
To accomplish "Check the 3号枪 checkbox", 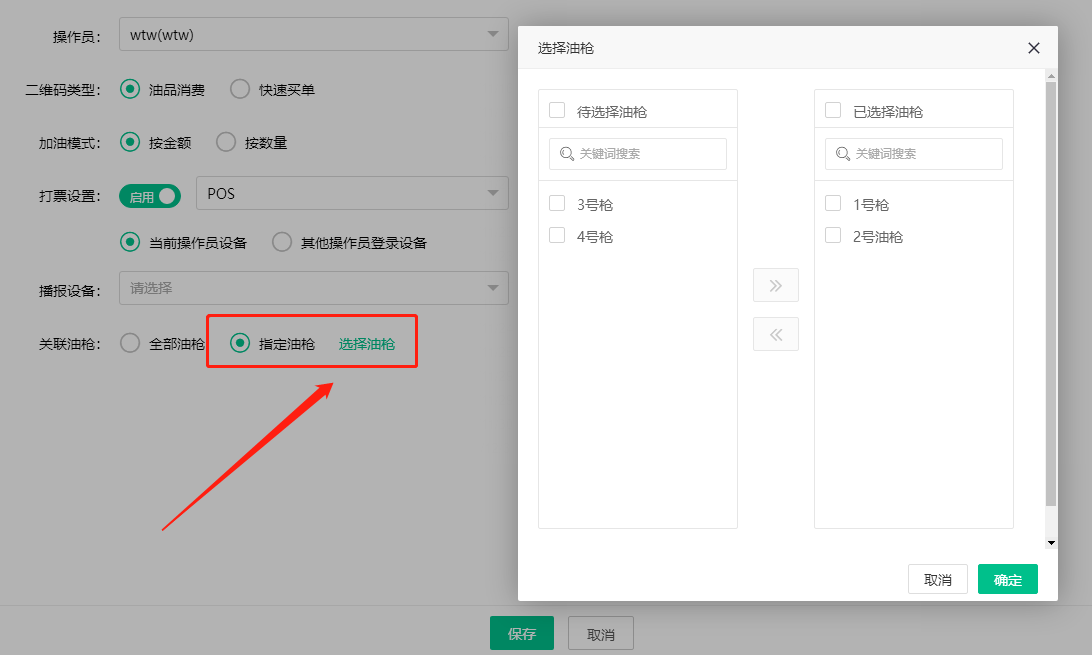I will [557, 204].
